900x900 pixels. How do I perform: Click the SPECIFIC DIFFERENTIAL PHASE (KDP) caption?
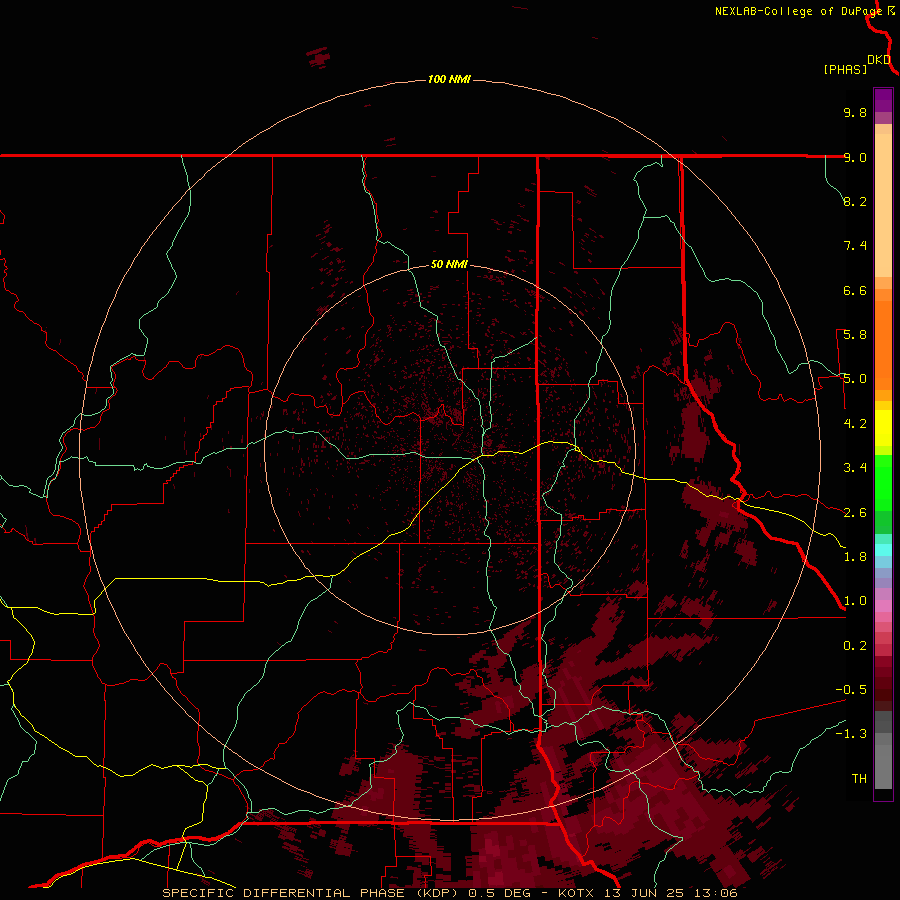coord(312,893)
